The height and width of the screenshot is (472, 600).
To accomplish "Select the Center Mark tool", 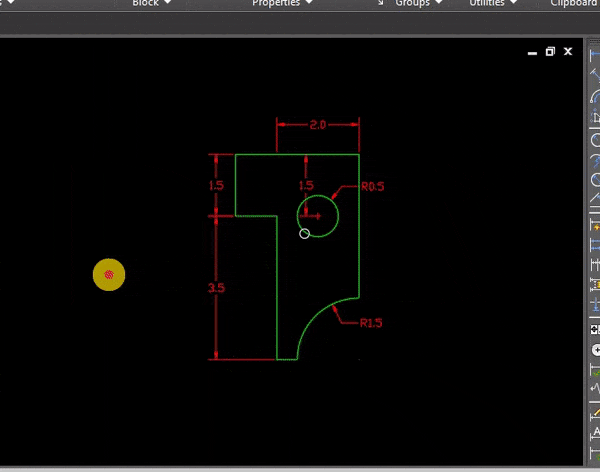I will coord(595,350).
